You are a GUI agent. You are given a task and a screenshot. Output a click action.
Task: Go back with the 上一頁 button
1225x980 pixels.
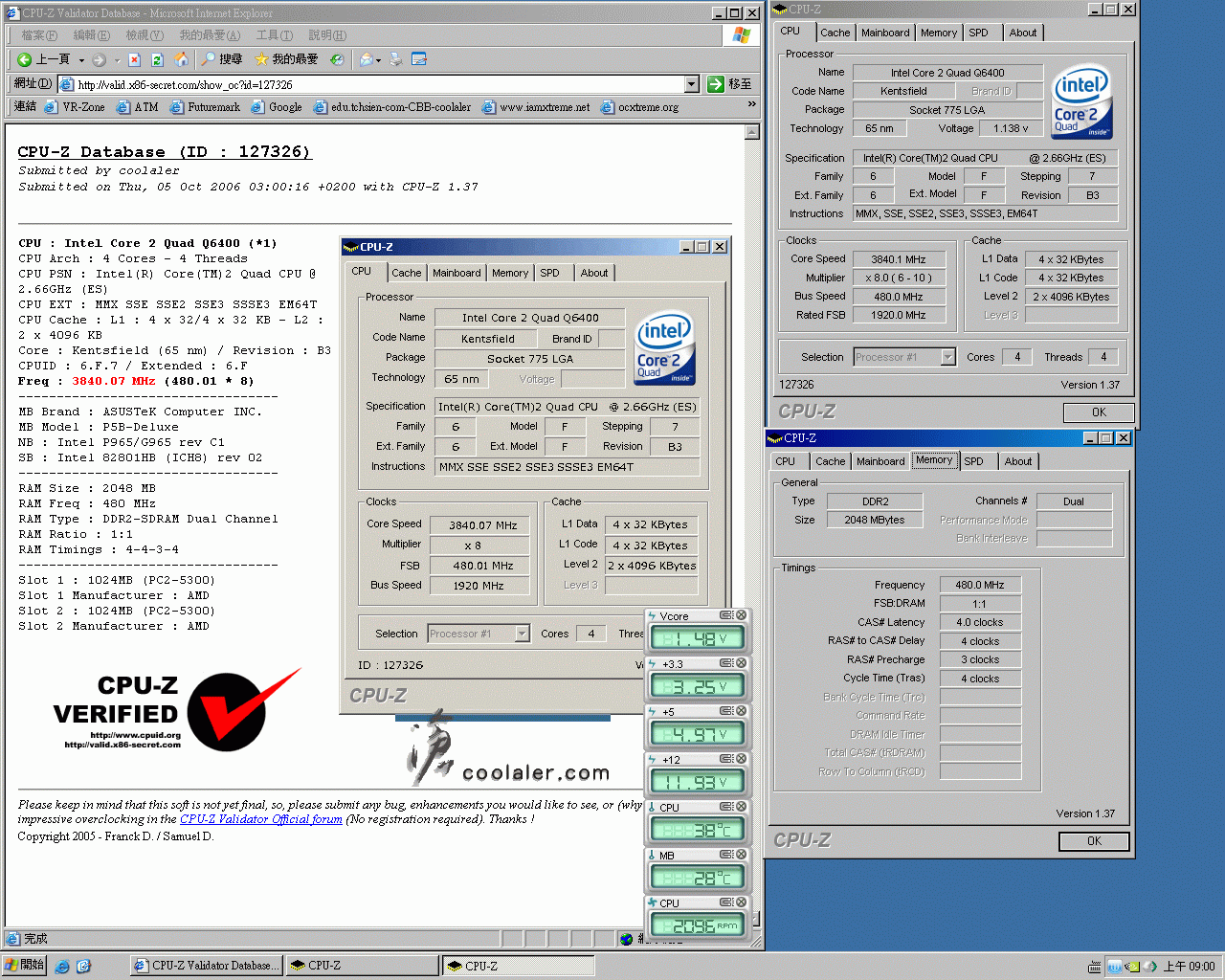(x=45, y=59)
